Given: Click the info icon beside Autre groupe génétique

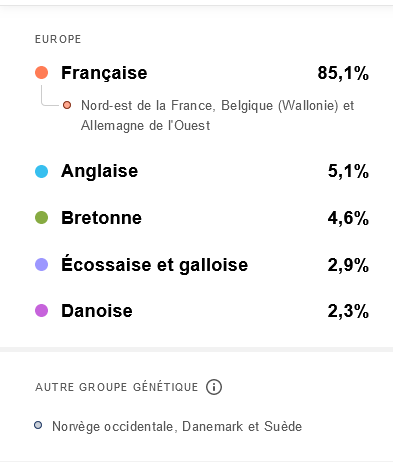Looking at the screenshot, I should point(214,387).
